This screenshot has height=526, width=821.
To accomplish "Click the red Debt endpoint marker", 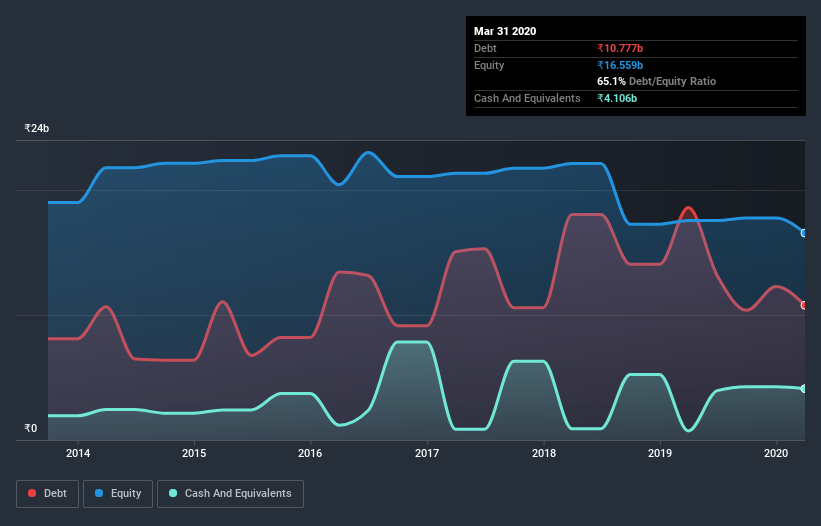I will click(804, 305).
